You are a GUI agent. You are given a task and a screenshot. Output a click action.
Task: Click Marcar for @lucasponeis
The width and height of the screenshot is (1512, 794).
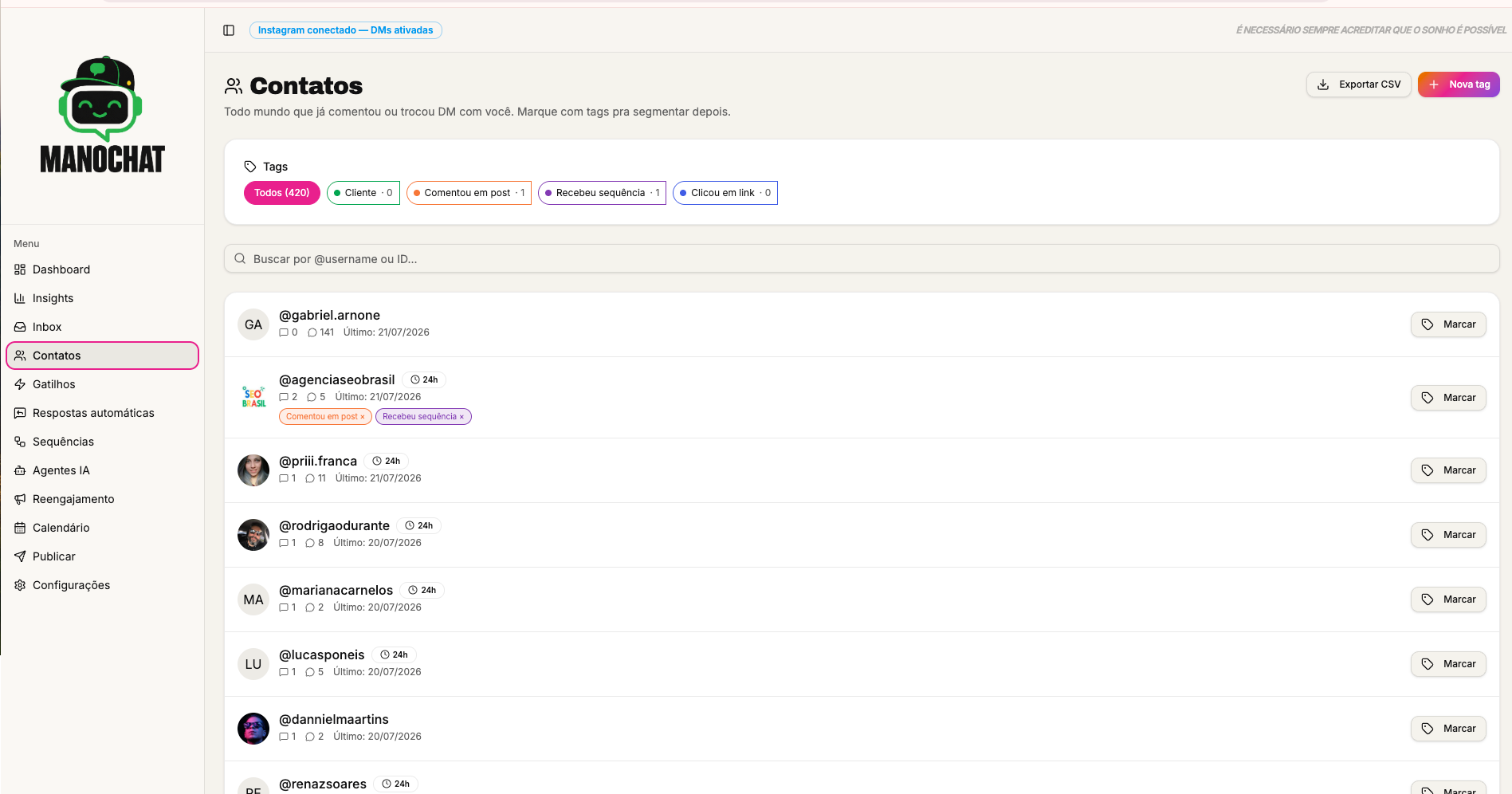click(x=1448, y=664)
